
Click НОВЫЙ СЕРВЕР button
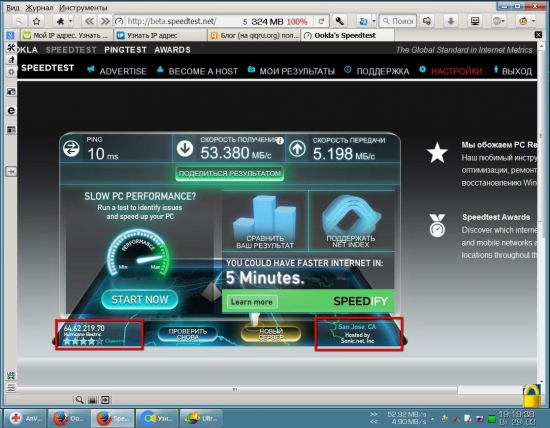coord(271,334)
